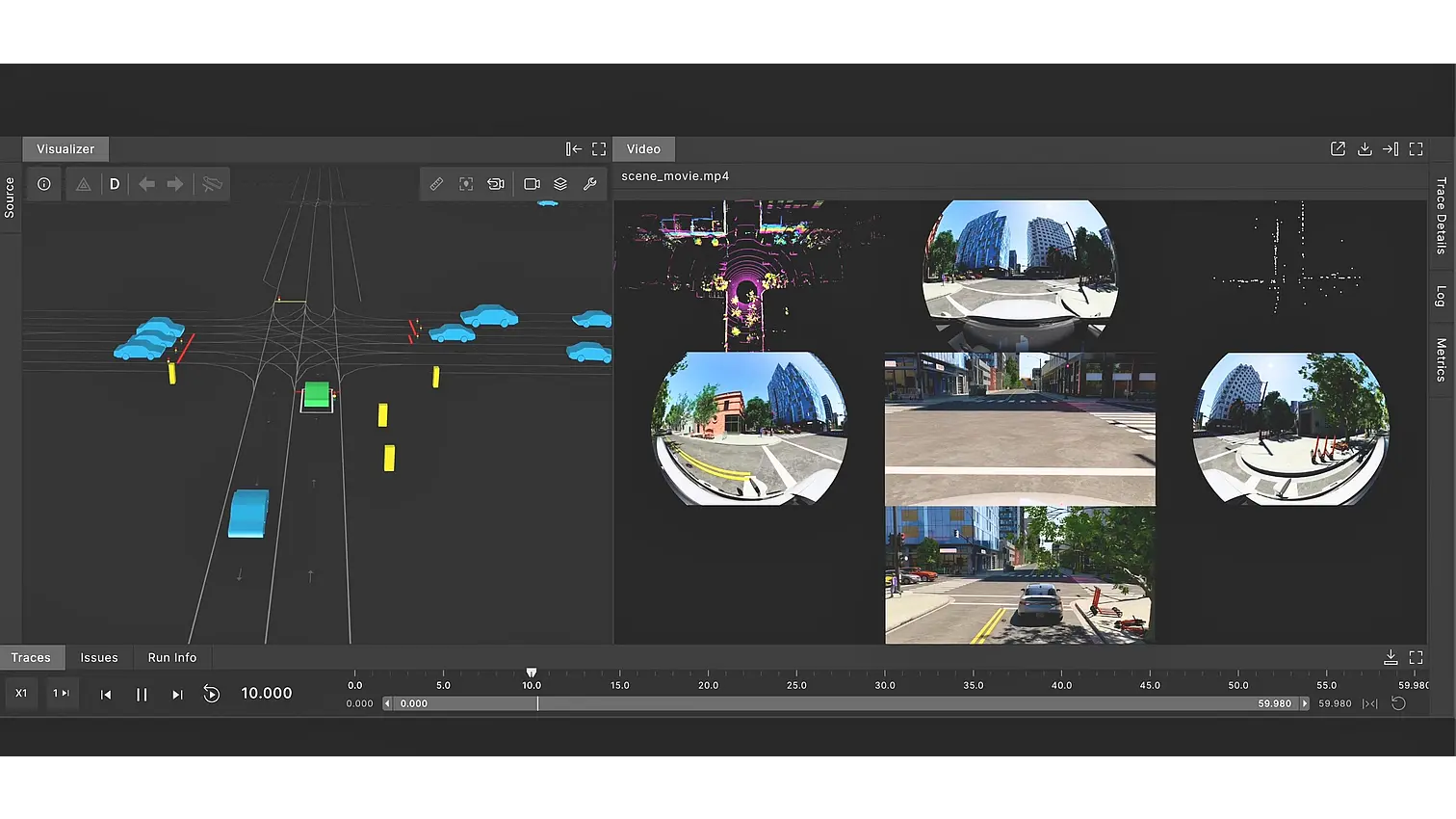Open video panel in external window
Image resolution: width=1456 pixels, height=819 pixels.
click(x=1338, y=149)
